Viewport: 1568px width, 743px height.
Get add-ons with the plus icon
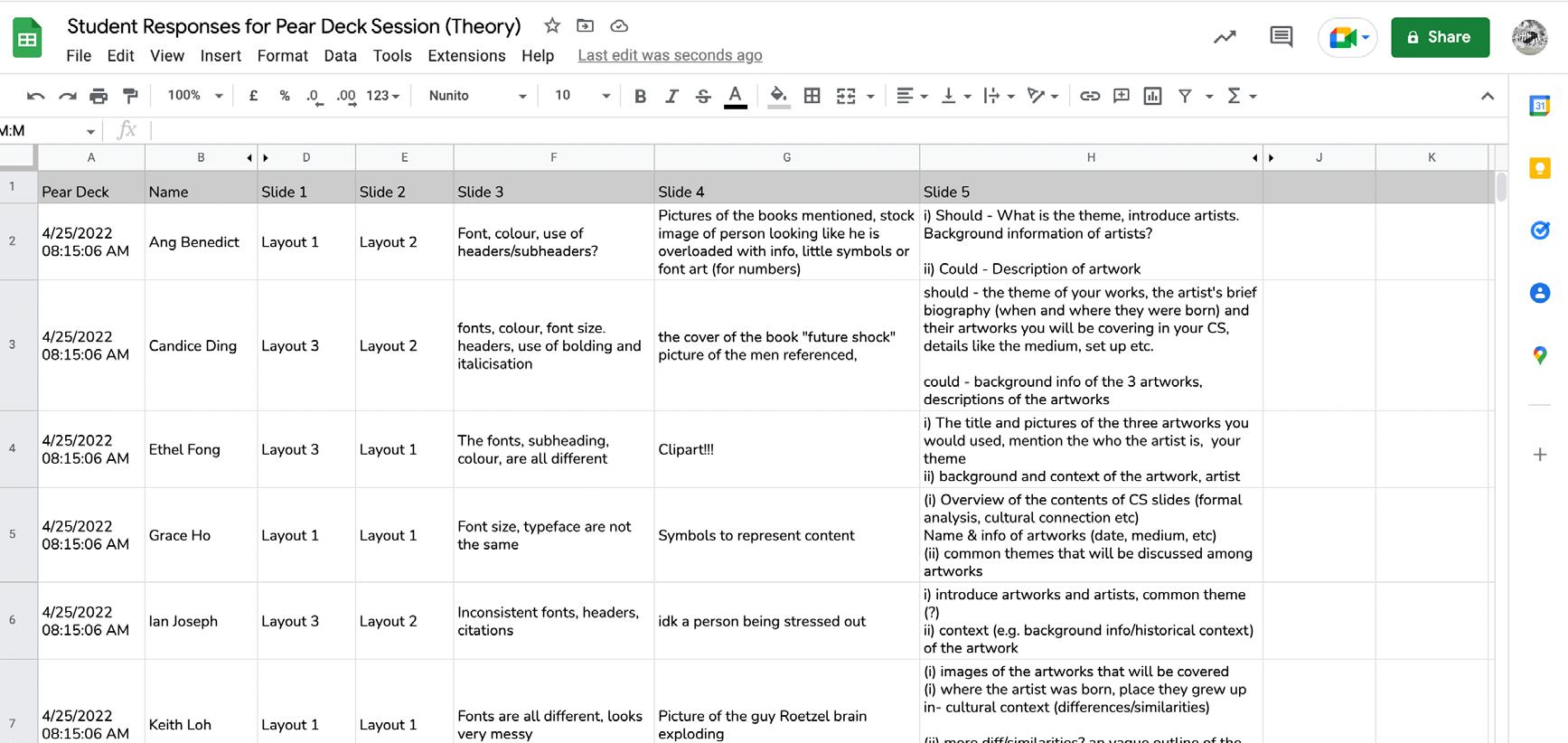coord(1540,455)
